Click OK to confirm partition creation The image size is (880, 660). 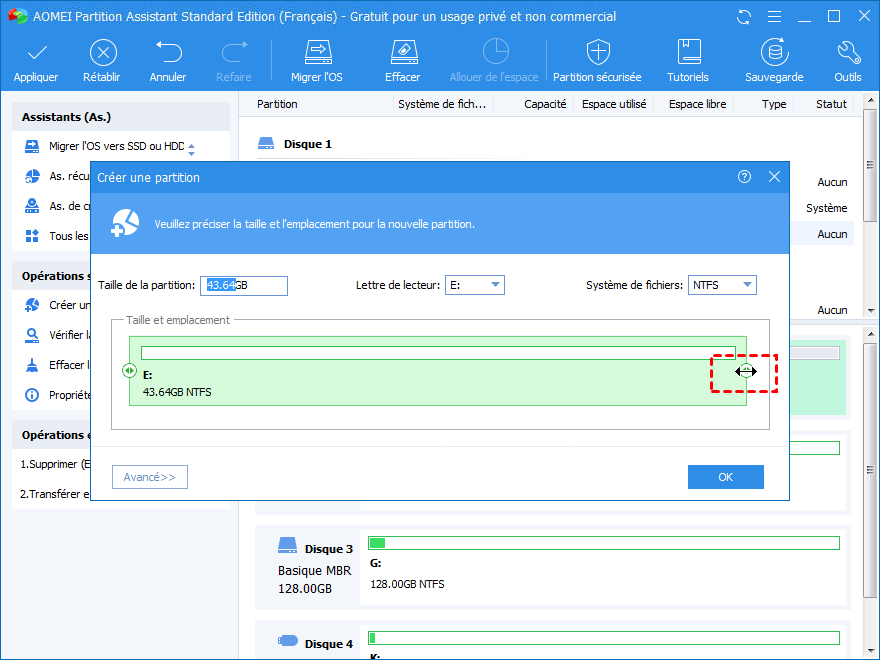tap(726, 477)
